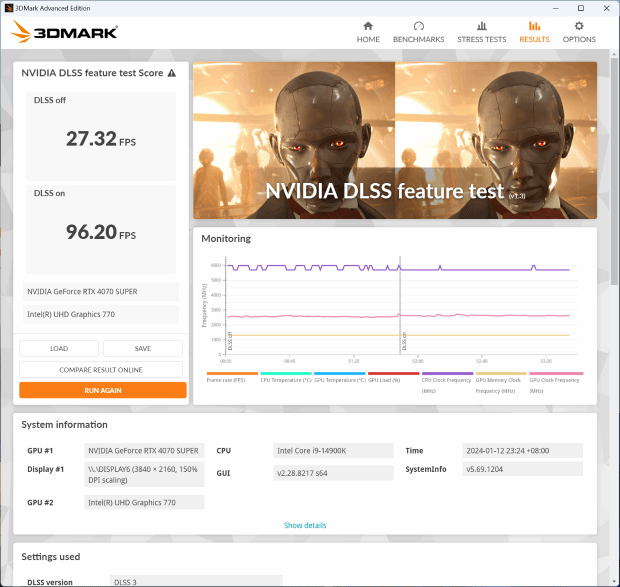Open the Show details link
620x587 pixels.
[x=305, y=525]
